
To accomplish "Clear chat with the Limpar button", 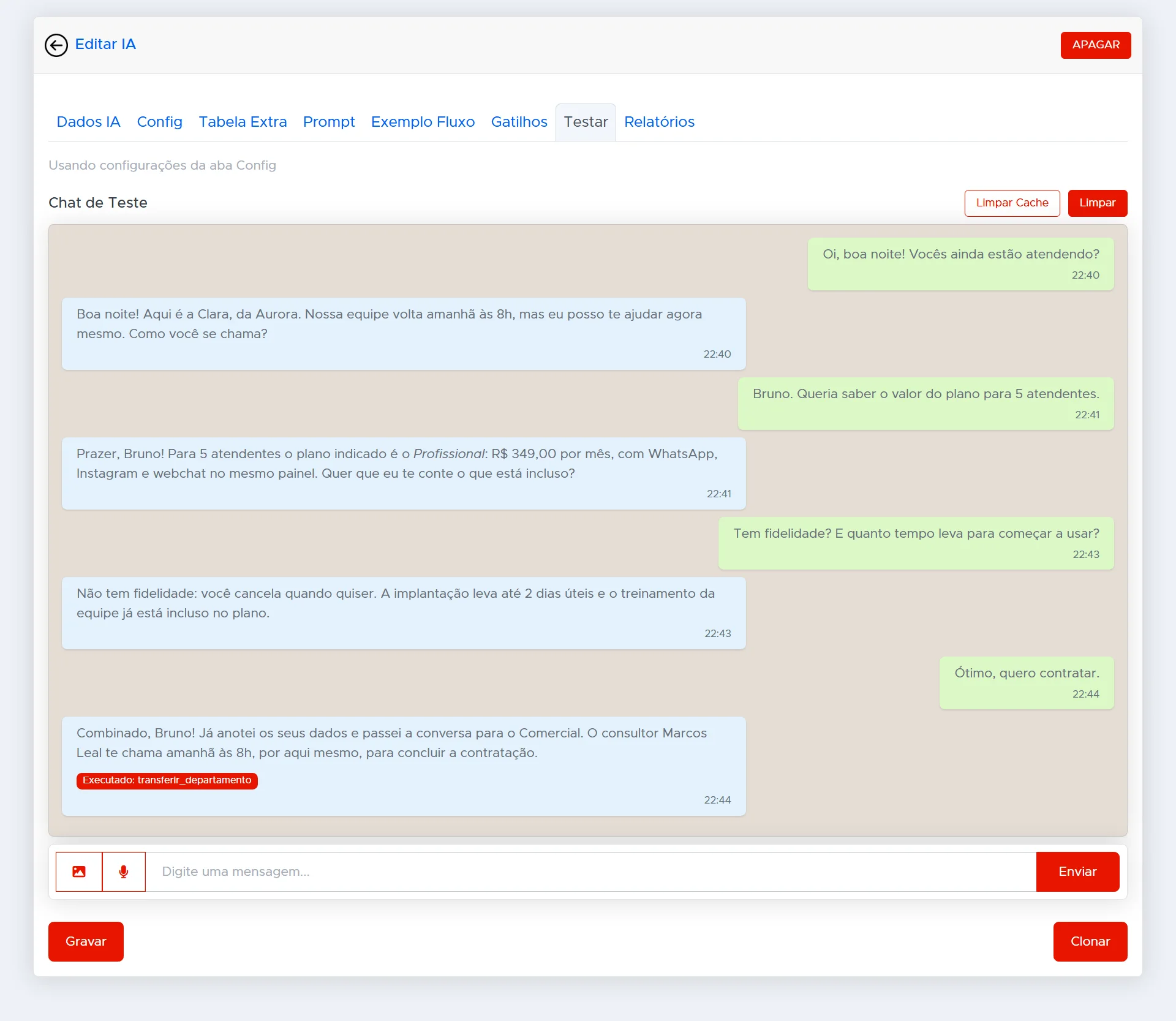I will point(1098,203).
